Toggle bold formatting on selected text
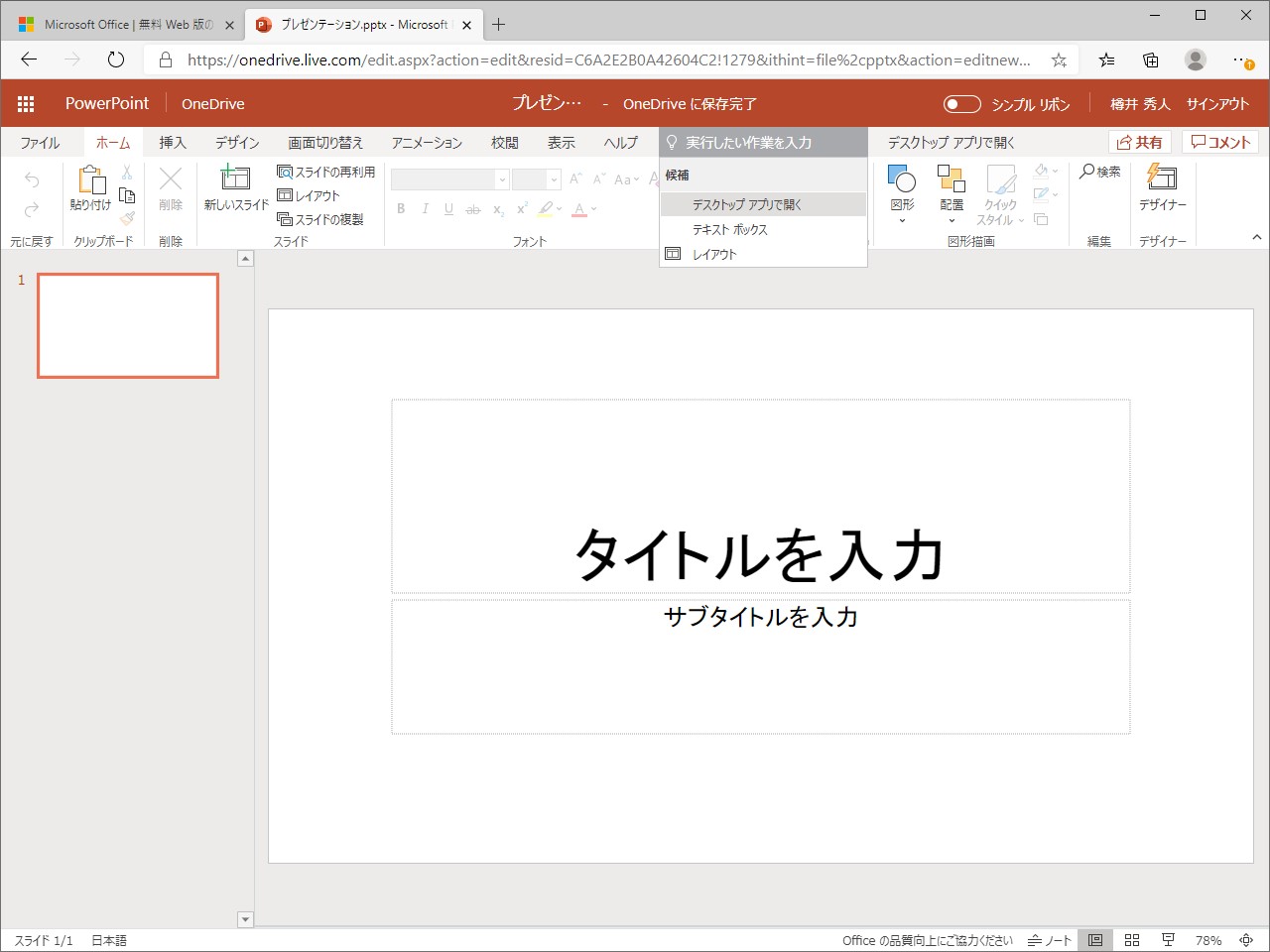This screenshot has height=952, width=1270. coord(401,208)
